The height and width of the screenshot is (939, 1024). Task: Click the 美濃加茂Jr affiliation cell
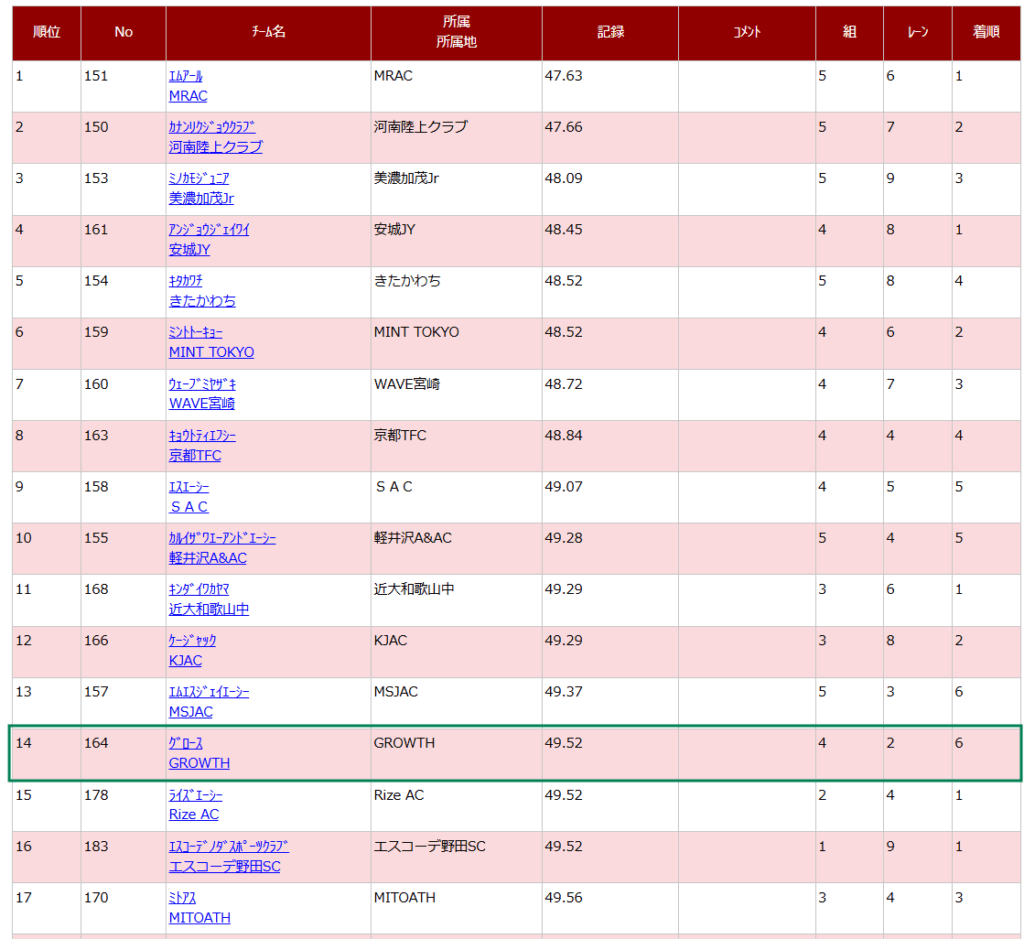tap(456, 189)
